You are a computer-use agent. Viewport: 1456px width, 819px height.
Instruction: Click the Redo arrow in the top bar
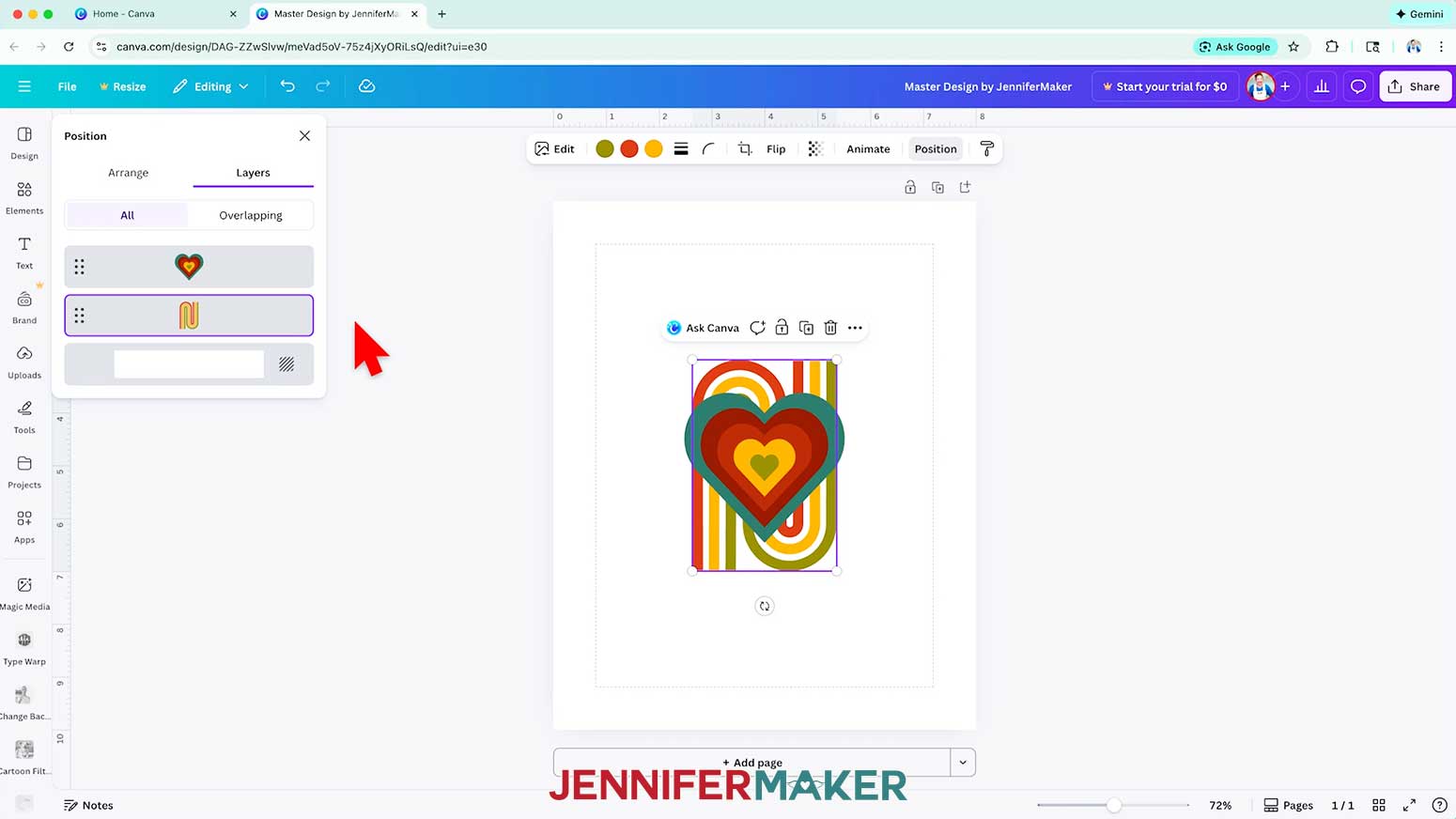[323, 86]
